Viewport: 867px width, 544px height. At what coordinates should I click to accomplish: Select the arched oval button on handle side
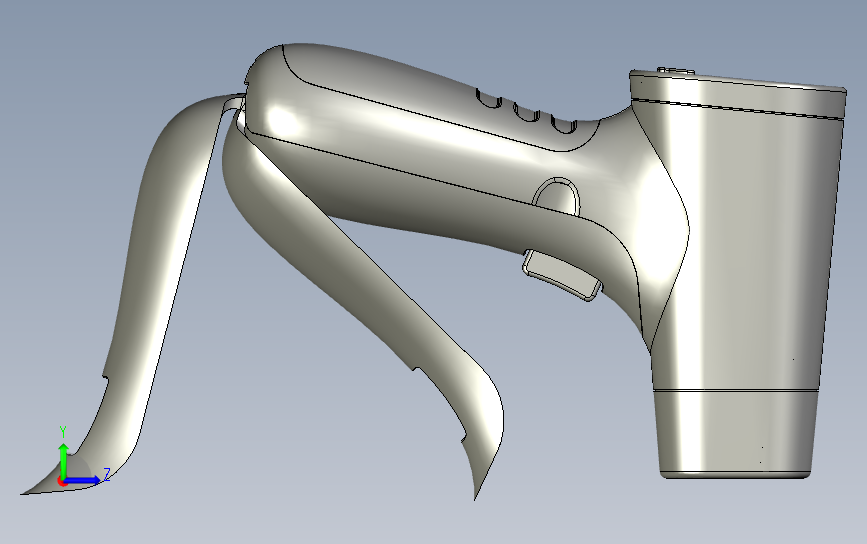tap(557, 196)
